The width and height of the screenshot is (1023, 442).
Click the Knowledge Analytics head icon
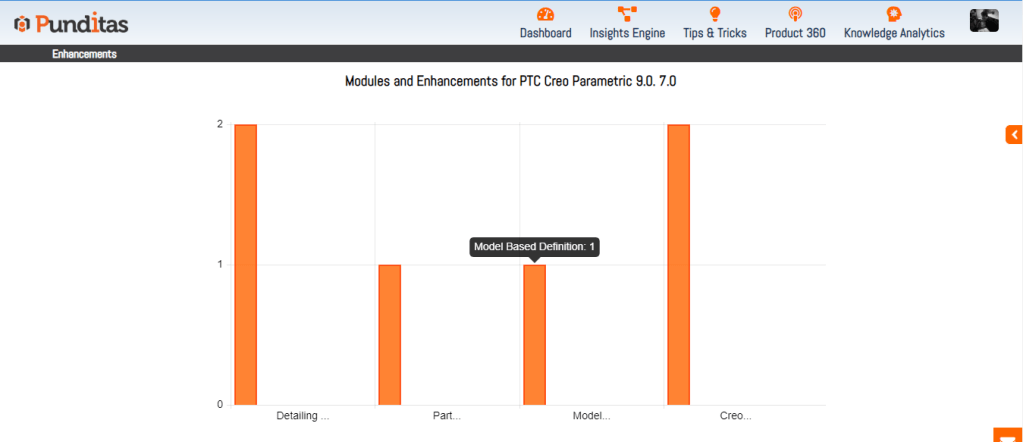pos(894,14)
